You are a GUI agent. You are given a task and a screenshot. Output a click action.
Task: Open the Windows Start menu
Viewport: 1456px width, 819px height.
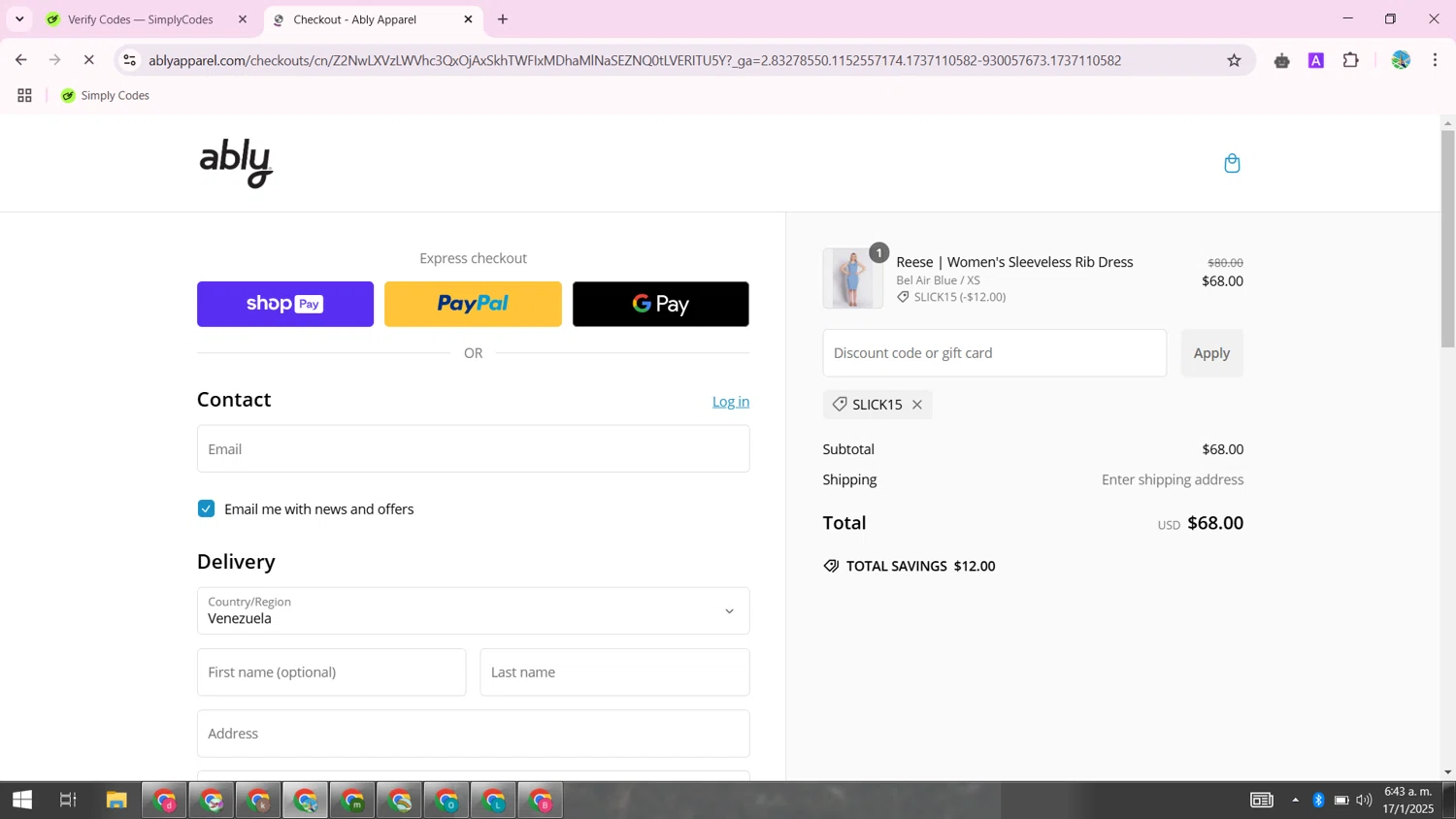pos(22,801)
